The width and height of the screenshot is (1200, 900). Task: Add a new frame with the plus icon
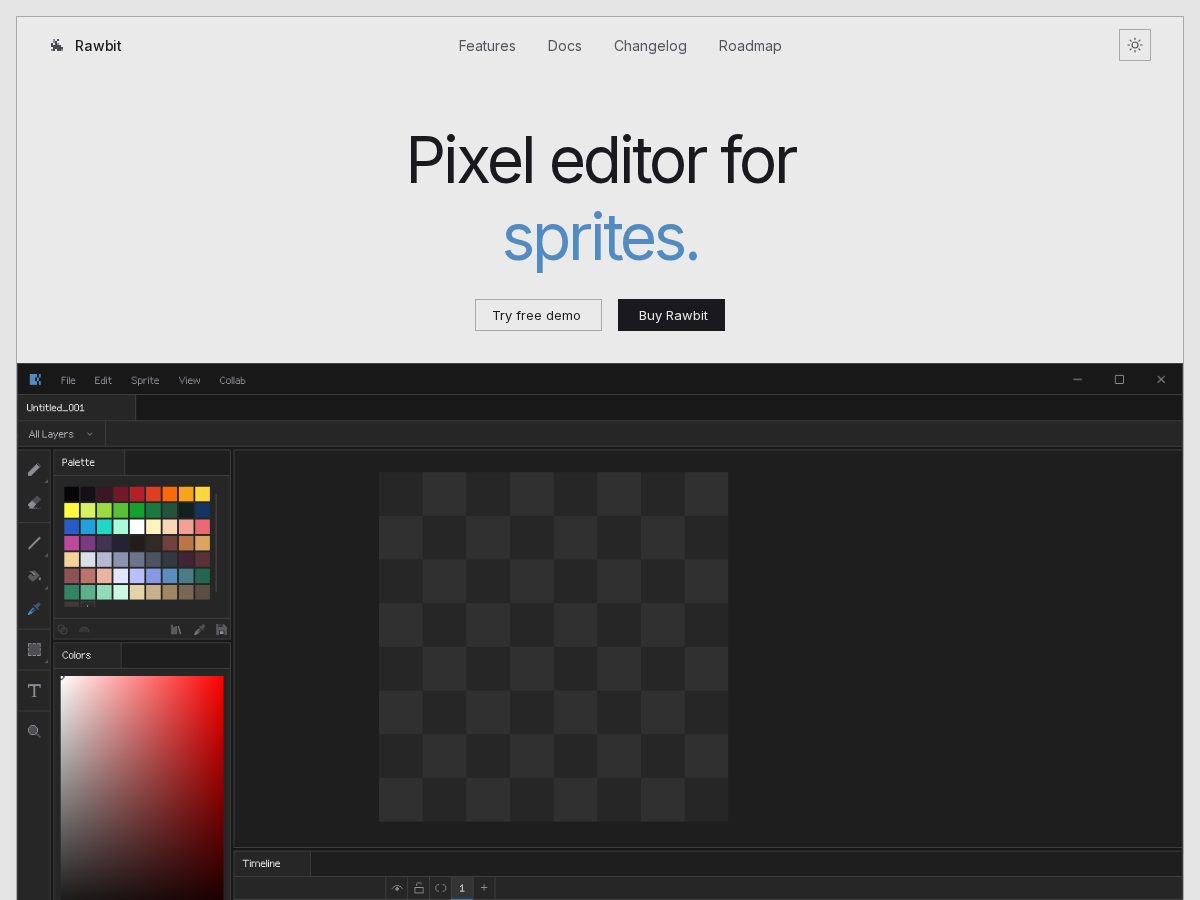tap(484, 887)
